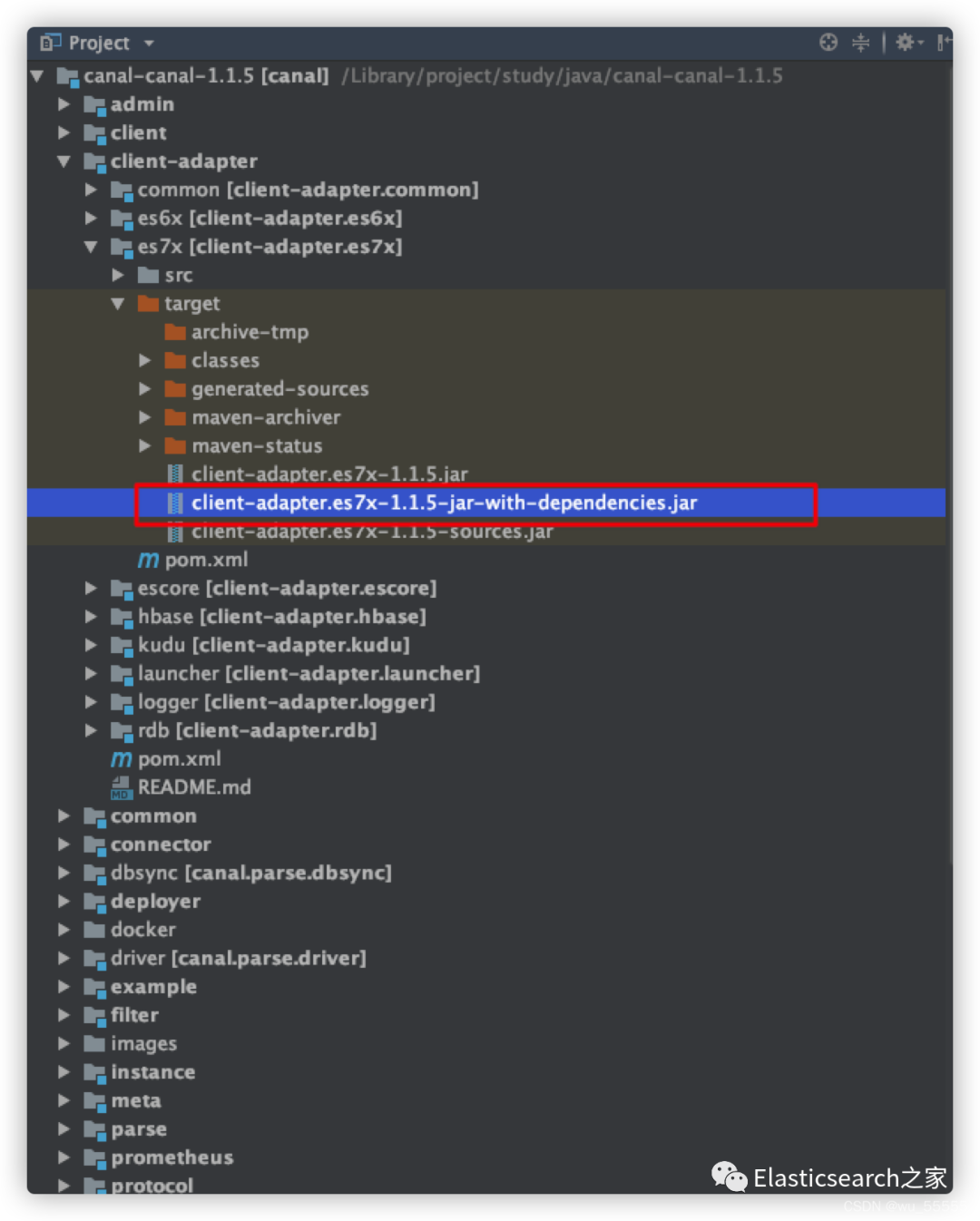
Task: Click the launcher module folder icon
Action: [x=122, y=675]
